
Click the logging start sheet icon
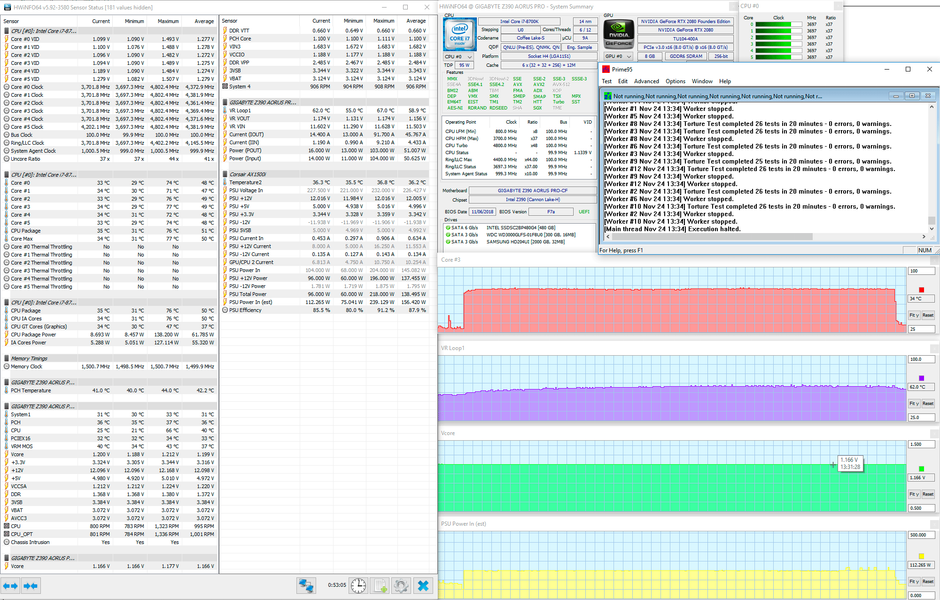click(380, 585)
